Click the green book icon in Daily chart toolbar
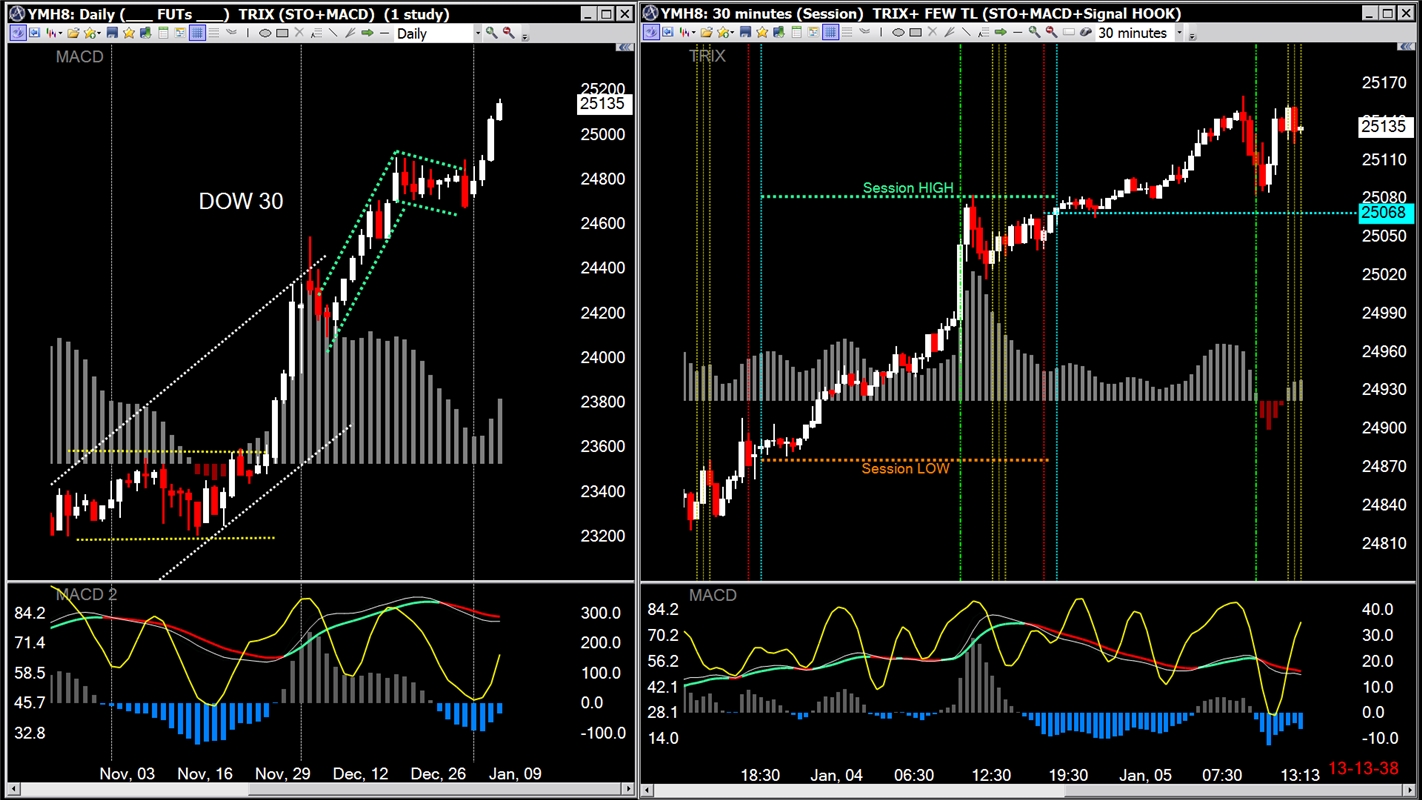The image size is (1422, 800). pos(145,33)
